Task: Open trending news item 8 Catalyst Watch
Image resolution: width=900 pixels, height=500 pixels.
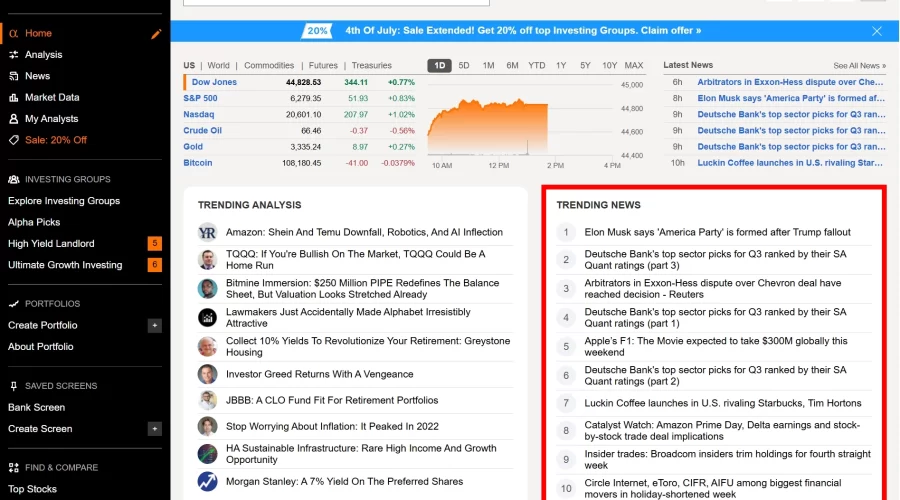Action: pyautogui.click(x=722, y=431)
